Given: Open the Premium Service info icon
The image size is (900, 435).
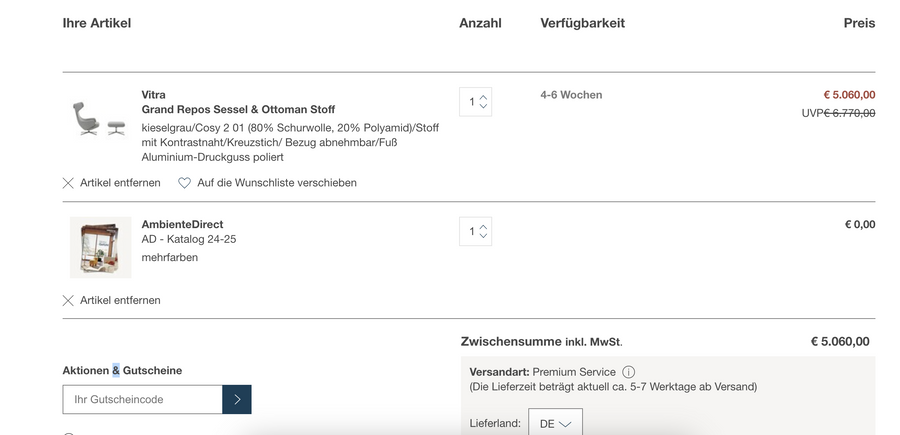Looking at the screenshot, I should coord(628,372).
